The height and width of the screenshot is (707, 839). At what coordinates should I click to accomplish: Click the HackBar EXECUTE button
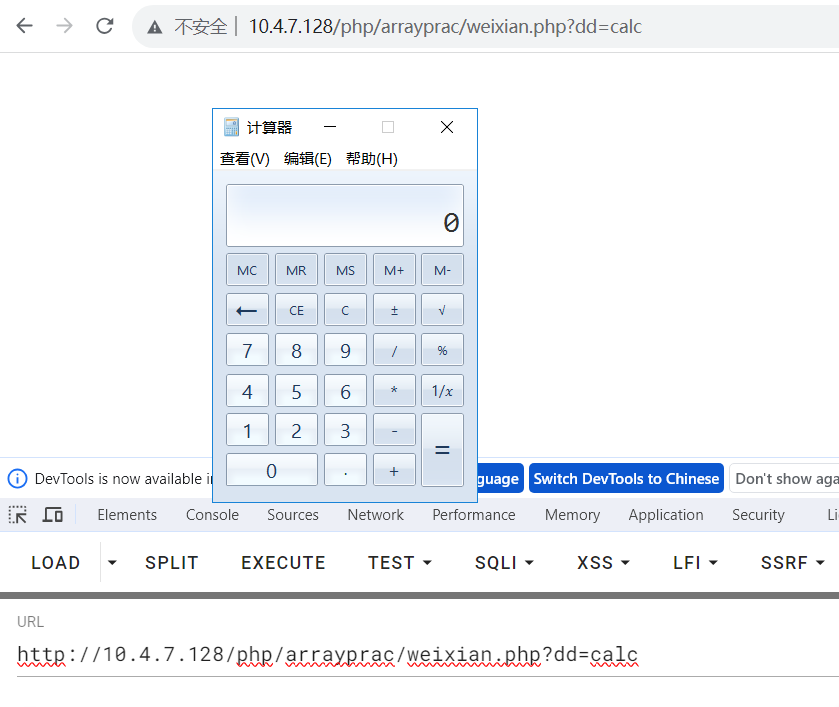283,562
